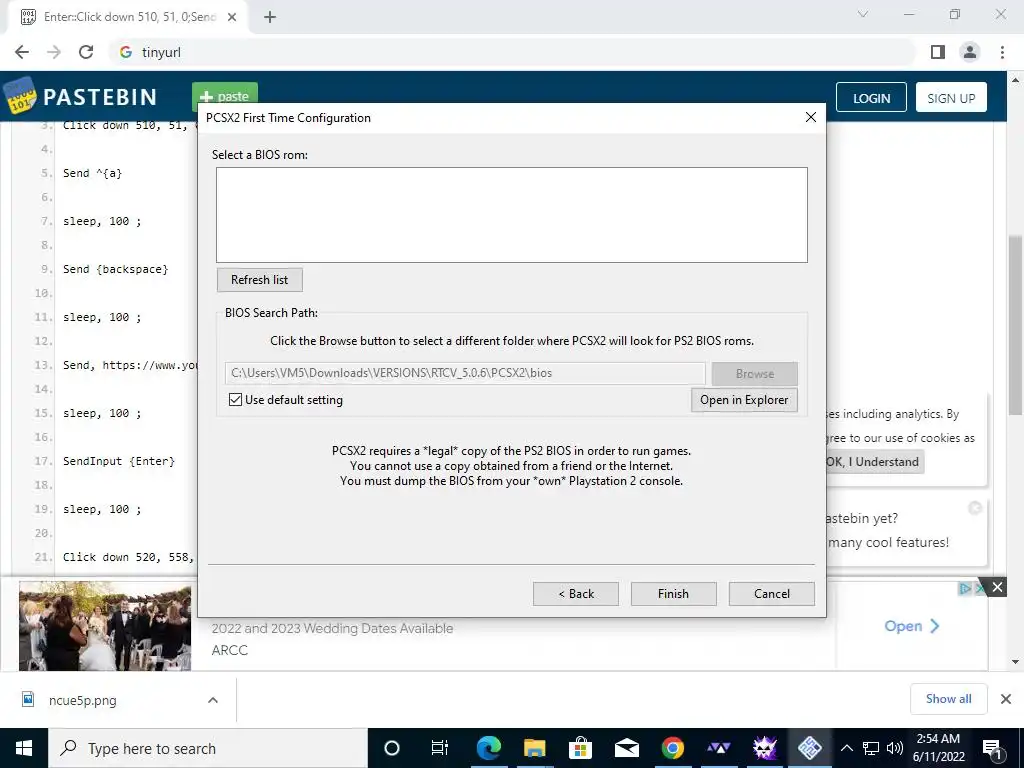Image resolution: width=1024 pixels, height=768 pixels.
Task: Open Task View on taskbar
Action: (440, 748)
